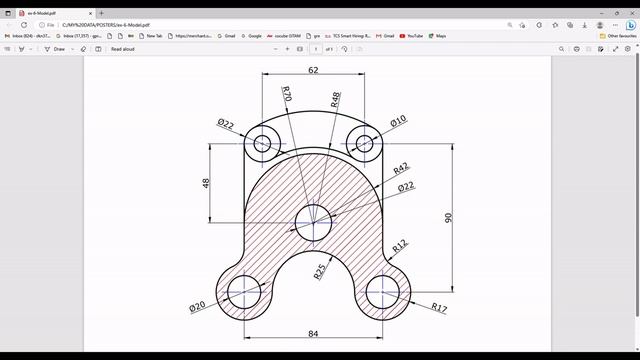Toggle the page view icon
Screen dimensions: 640x360
pyautogui.click(x=98, y=49)
